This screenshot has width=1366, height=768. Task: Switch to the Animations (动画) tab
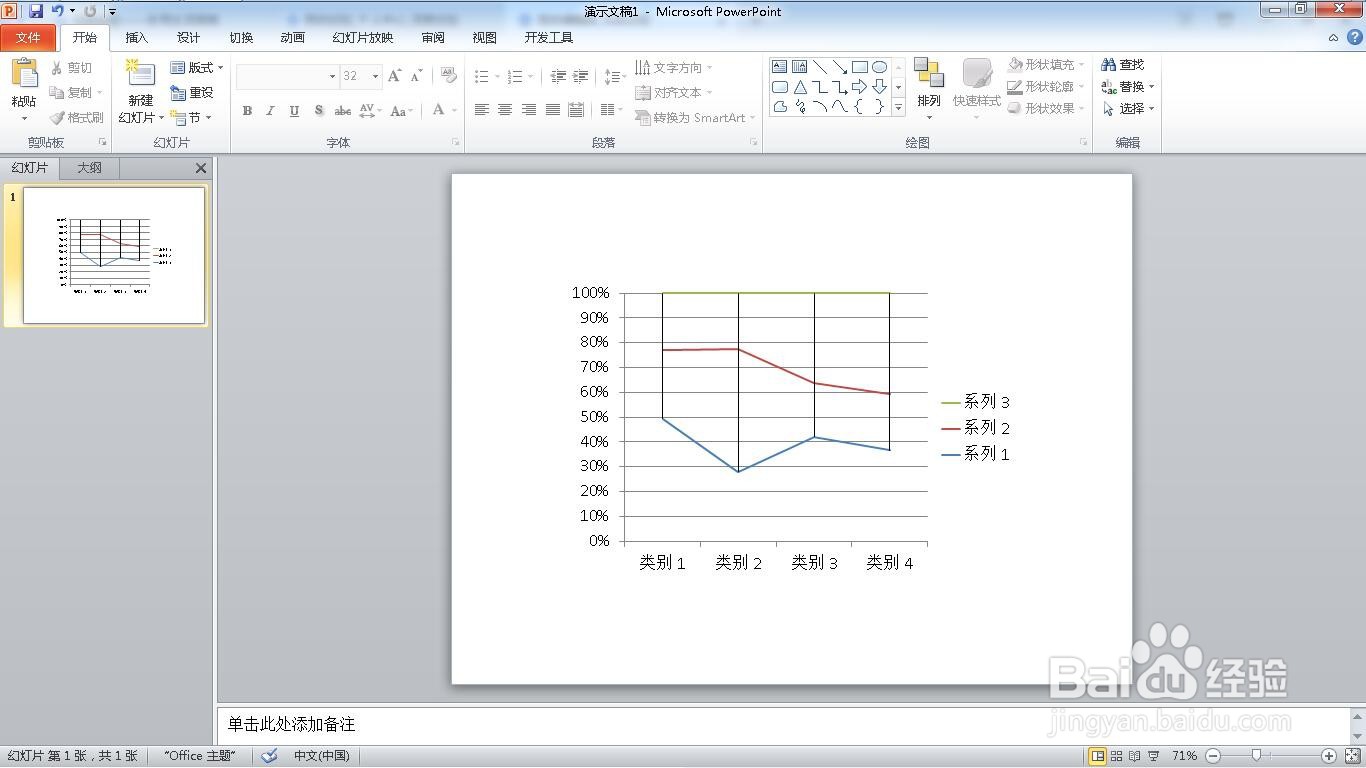(x=292, y=38)
